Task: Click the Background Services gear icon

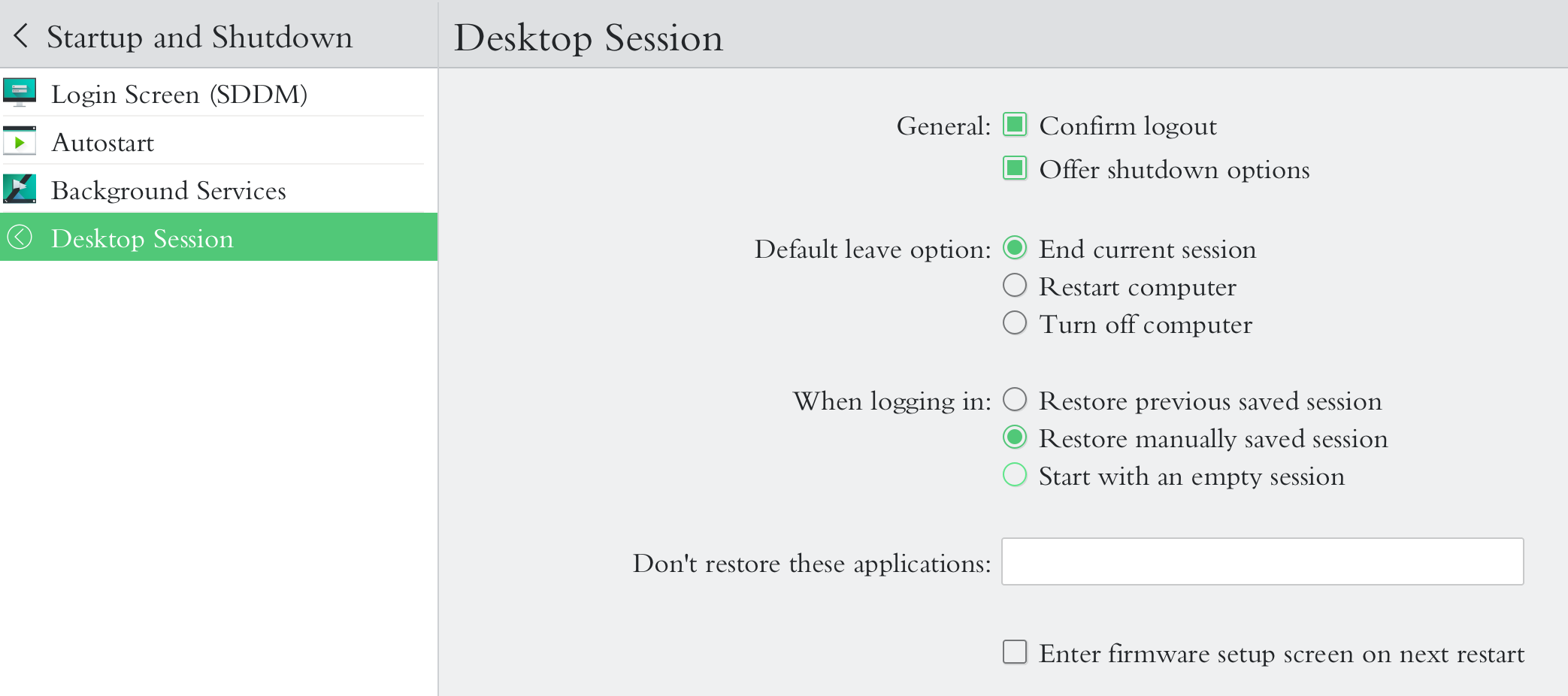Action: pos(20,189)
